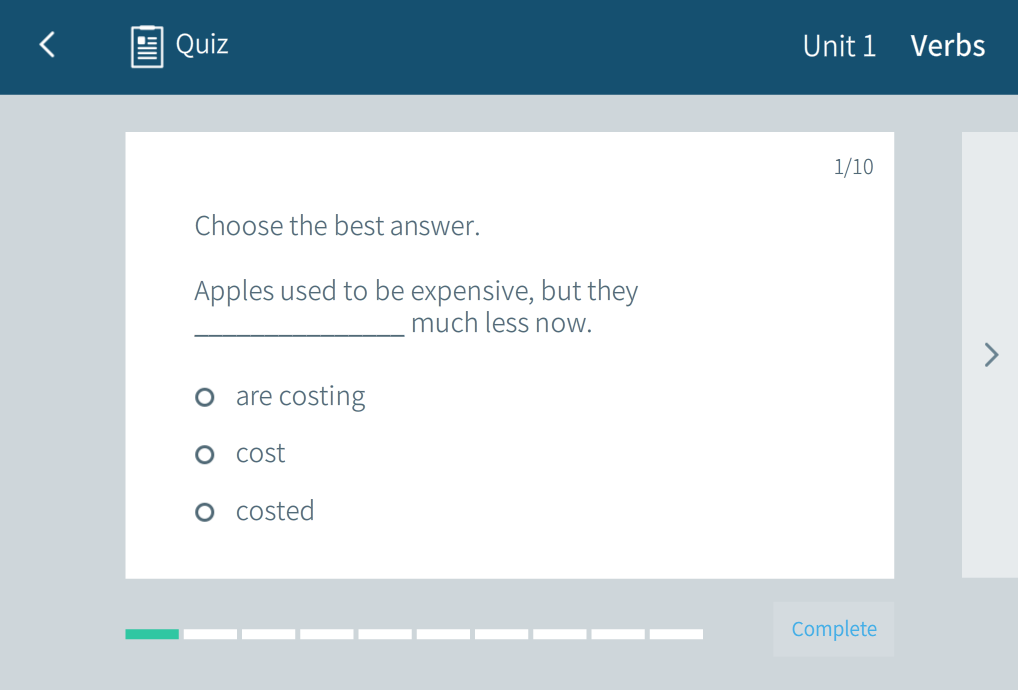Advance to the next question chevron

click(x=990, y=355)
